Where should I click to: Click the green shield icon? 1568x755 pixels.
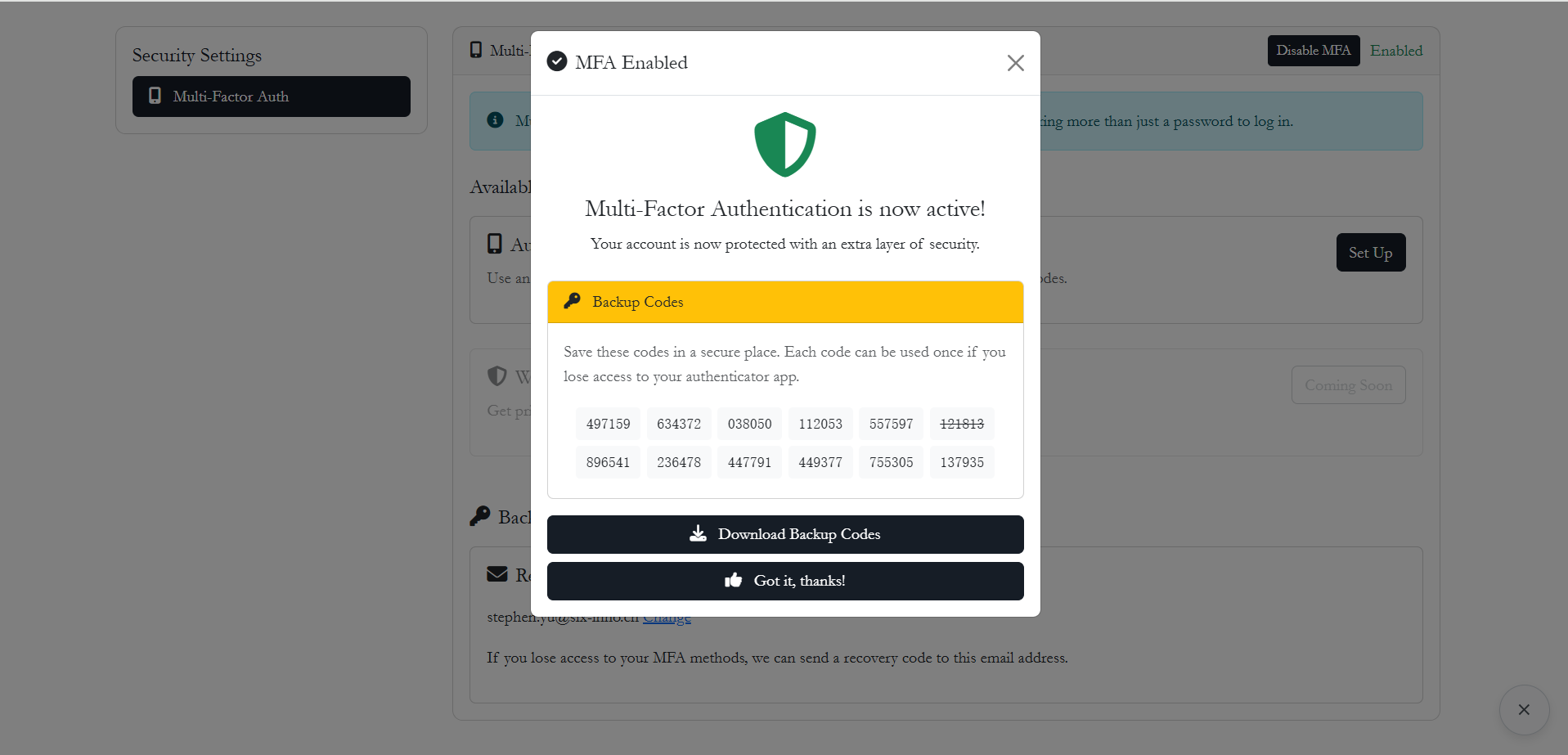pos(785,145)
